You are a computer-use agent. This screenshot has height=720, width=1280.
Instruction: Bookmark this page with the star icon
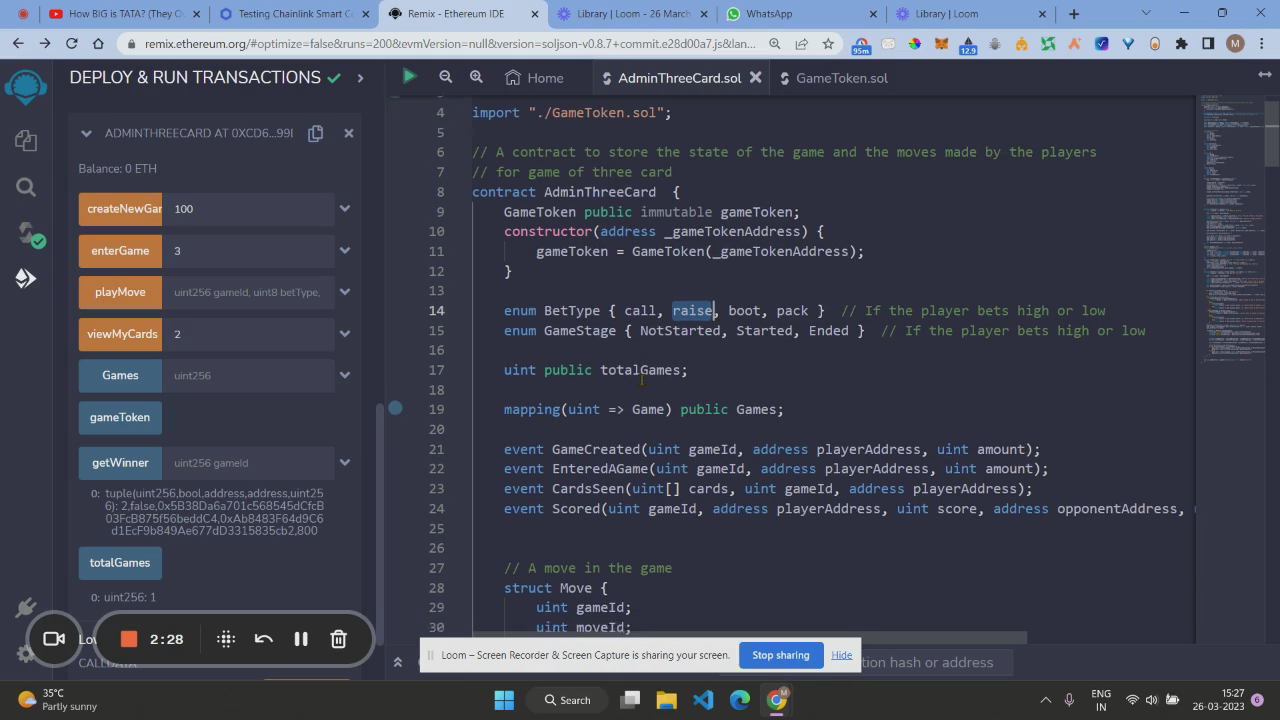(x=828, y=44)
